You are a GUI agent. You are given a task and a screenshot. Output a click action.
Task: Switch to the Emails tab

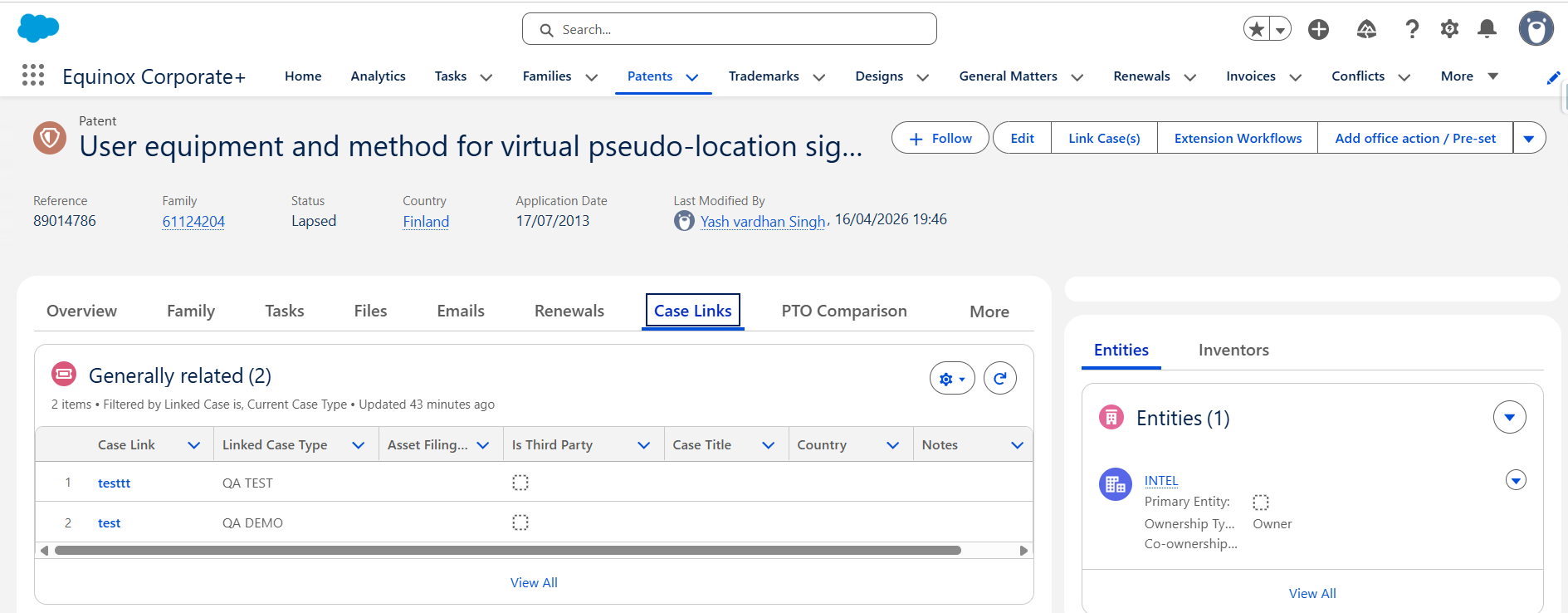coord(461,311)
